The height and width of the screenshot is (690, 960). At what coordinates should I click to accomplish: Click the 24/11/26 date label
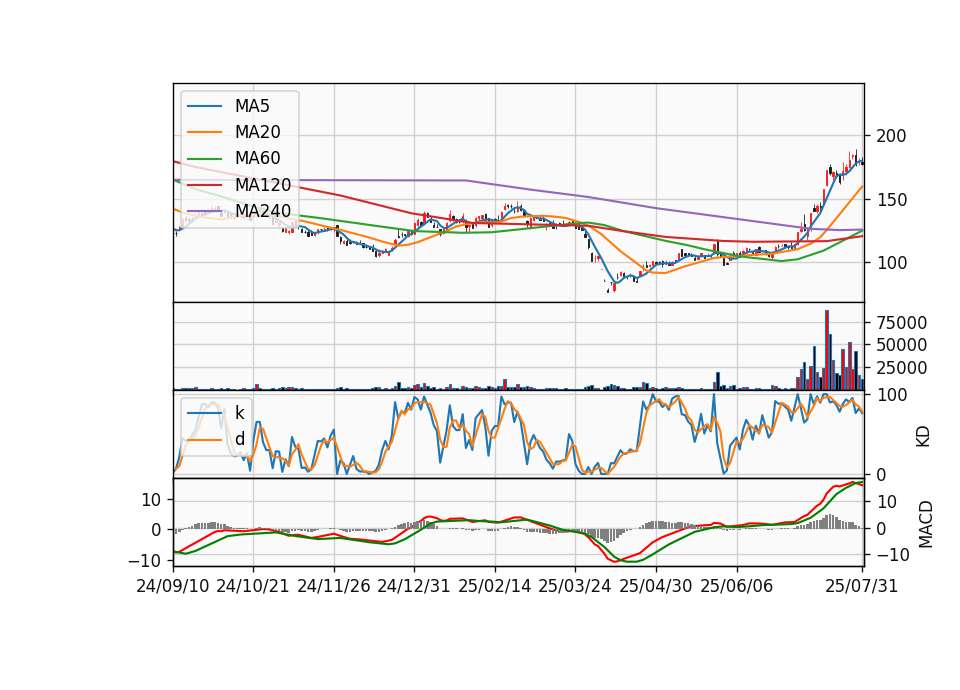(334, 586)
